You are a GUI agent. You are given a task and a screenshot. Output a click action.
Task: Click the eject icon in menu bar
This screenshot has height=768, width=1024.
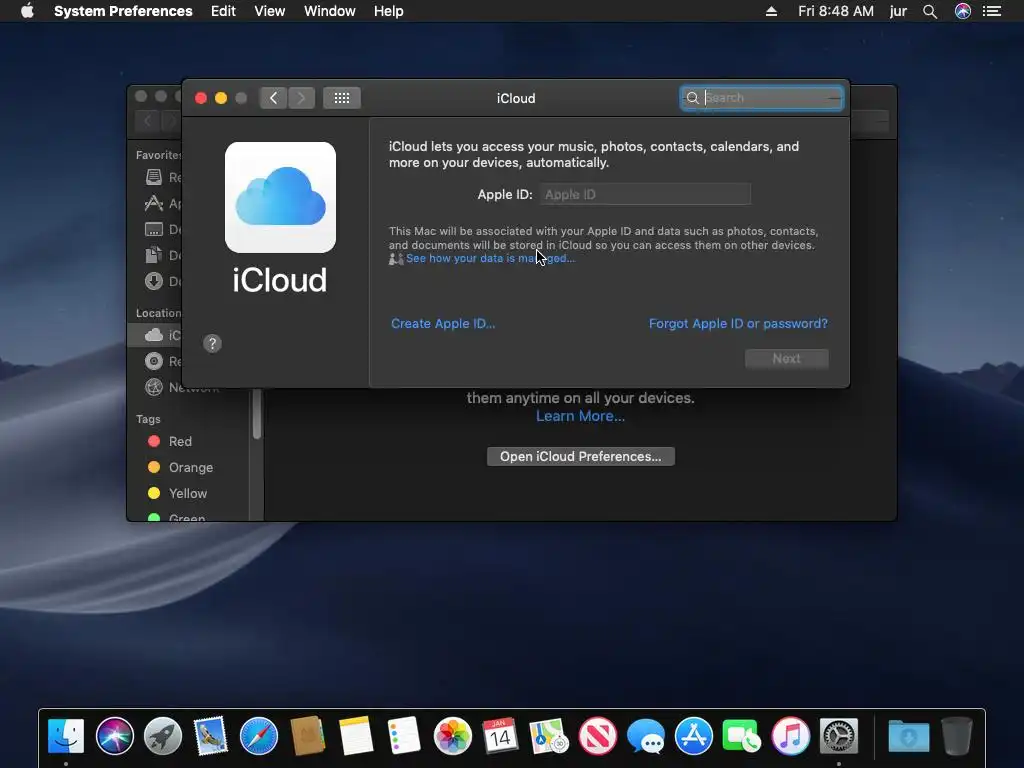771,11
